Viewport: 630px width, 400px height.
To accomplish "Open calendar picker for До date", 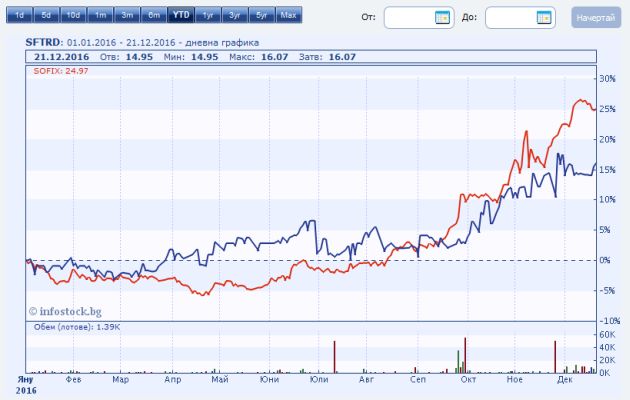I will (x=544, y=18).
